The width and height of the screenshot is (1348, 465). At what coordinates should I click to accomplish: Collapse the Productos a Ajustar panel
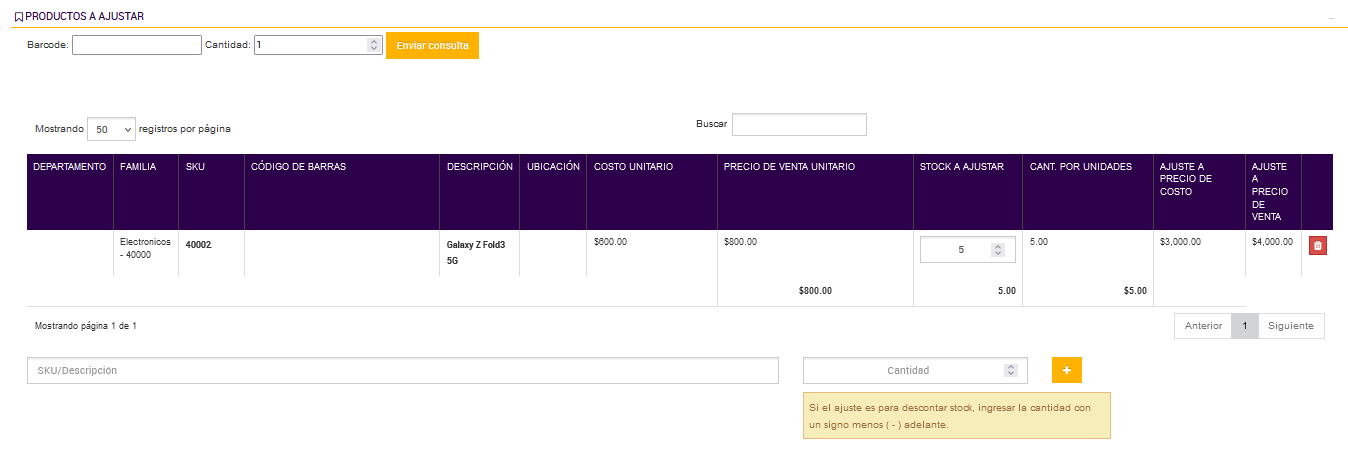click(x=1330, y=18)
